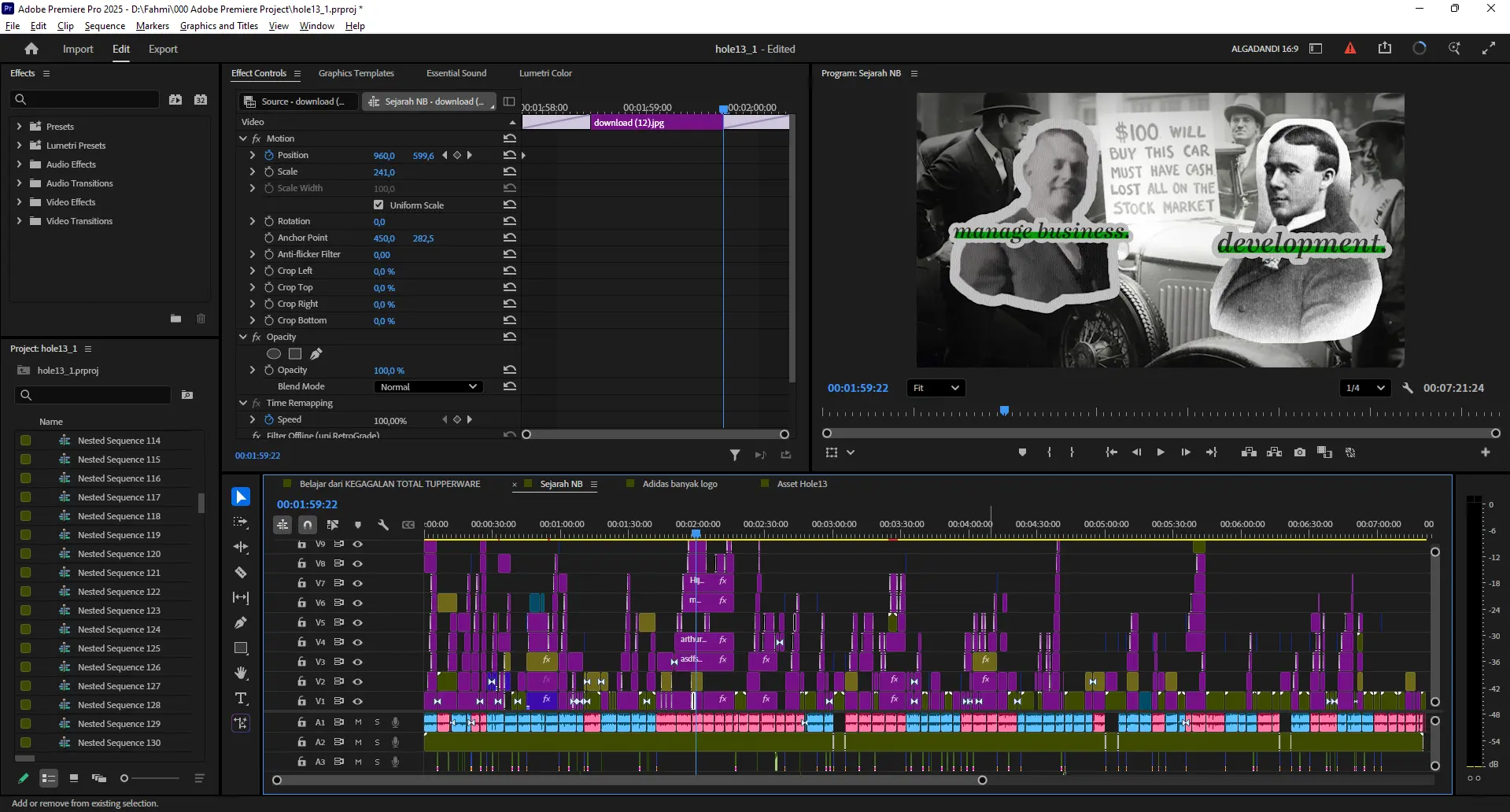Select the Slip tool
The image size is (1510, 812).
click(x=241, y=597)
